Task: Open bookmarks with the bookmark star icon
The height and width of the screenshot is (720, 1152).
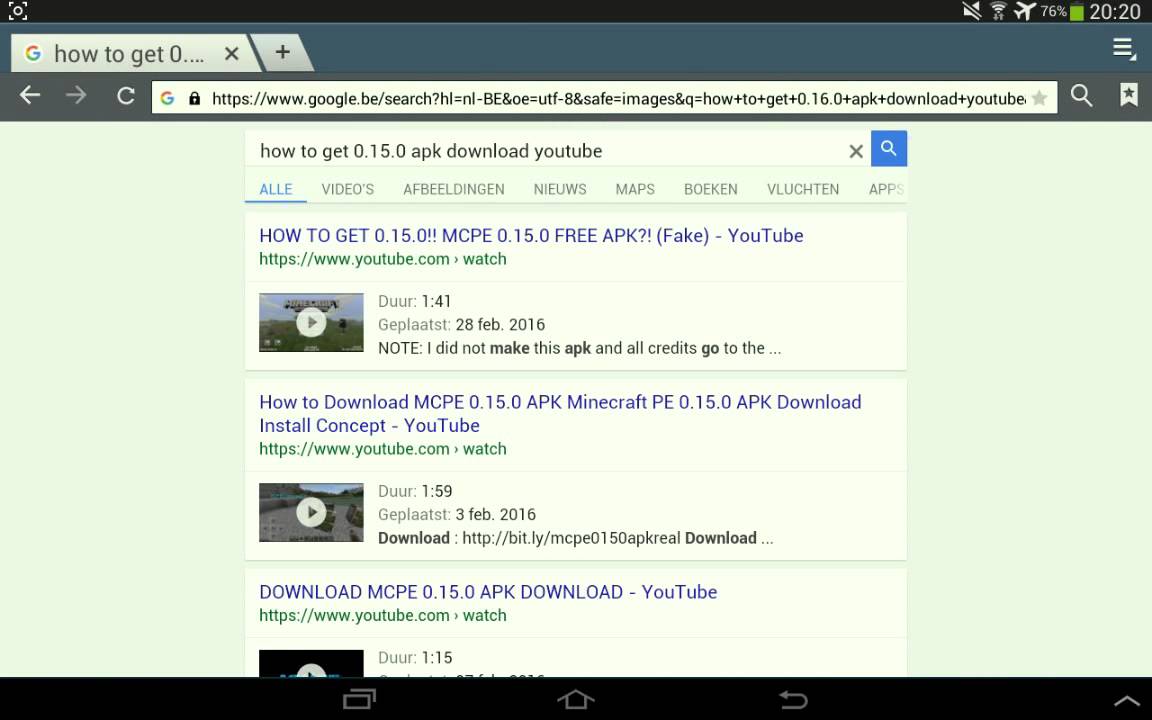Action: 1128,95
